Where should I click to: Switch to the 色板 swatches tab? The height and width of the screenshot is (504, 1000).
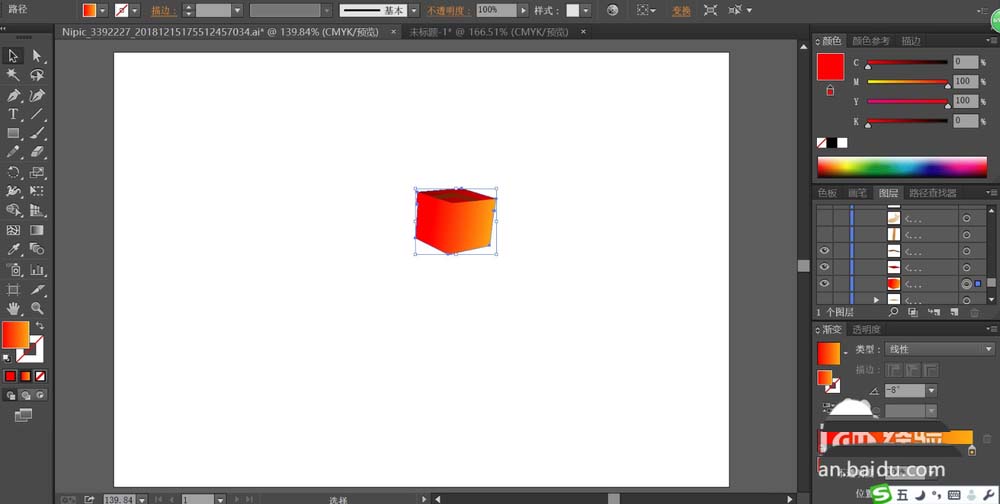827,193
